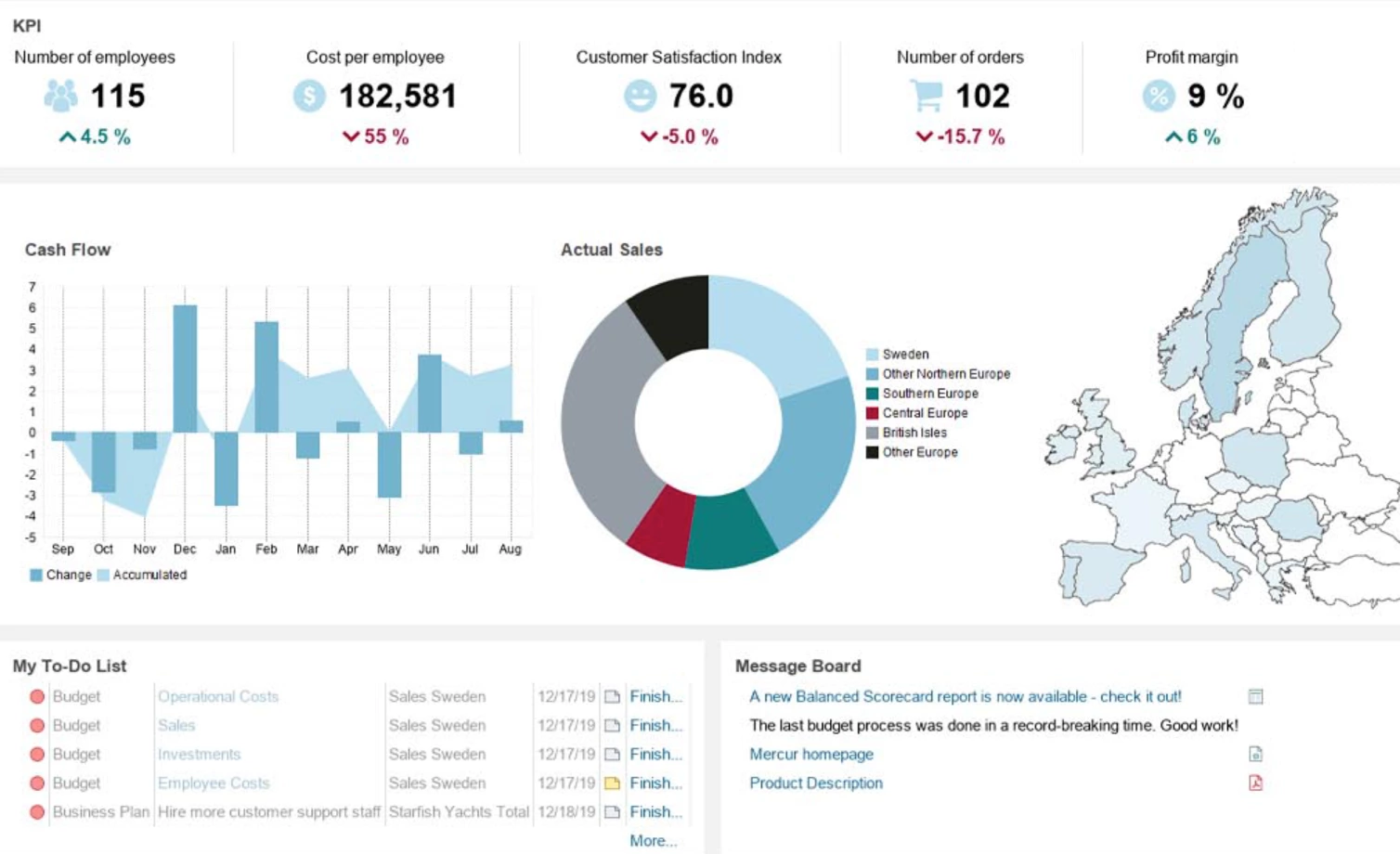Click the yellow note icon on Employee Costs row
This screenshot has height=854, width=1400.
610,783
